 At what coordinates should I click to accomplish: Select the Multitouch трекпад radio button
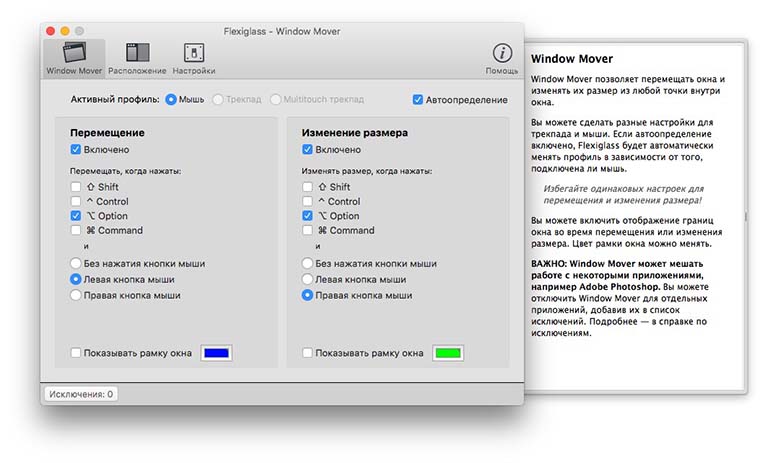click(x=275, y=99)
